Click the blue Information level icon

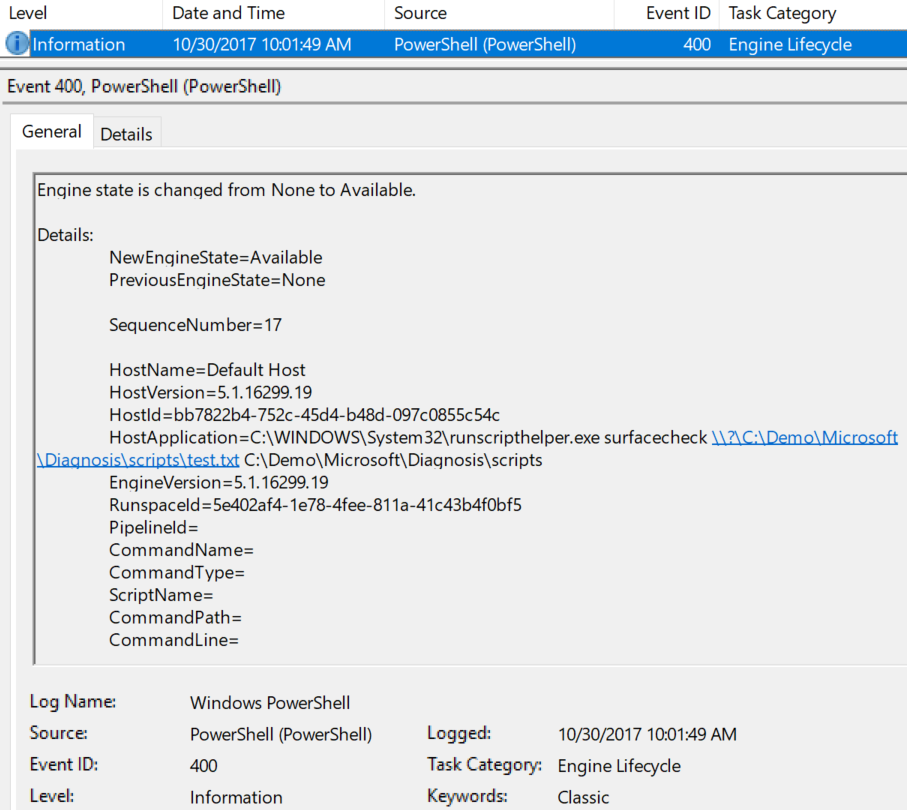click(17, 44)
